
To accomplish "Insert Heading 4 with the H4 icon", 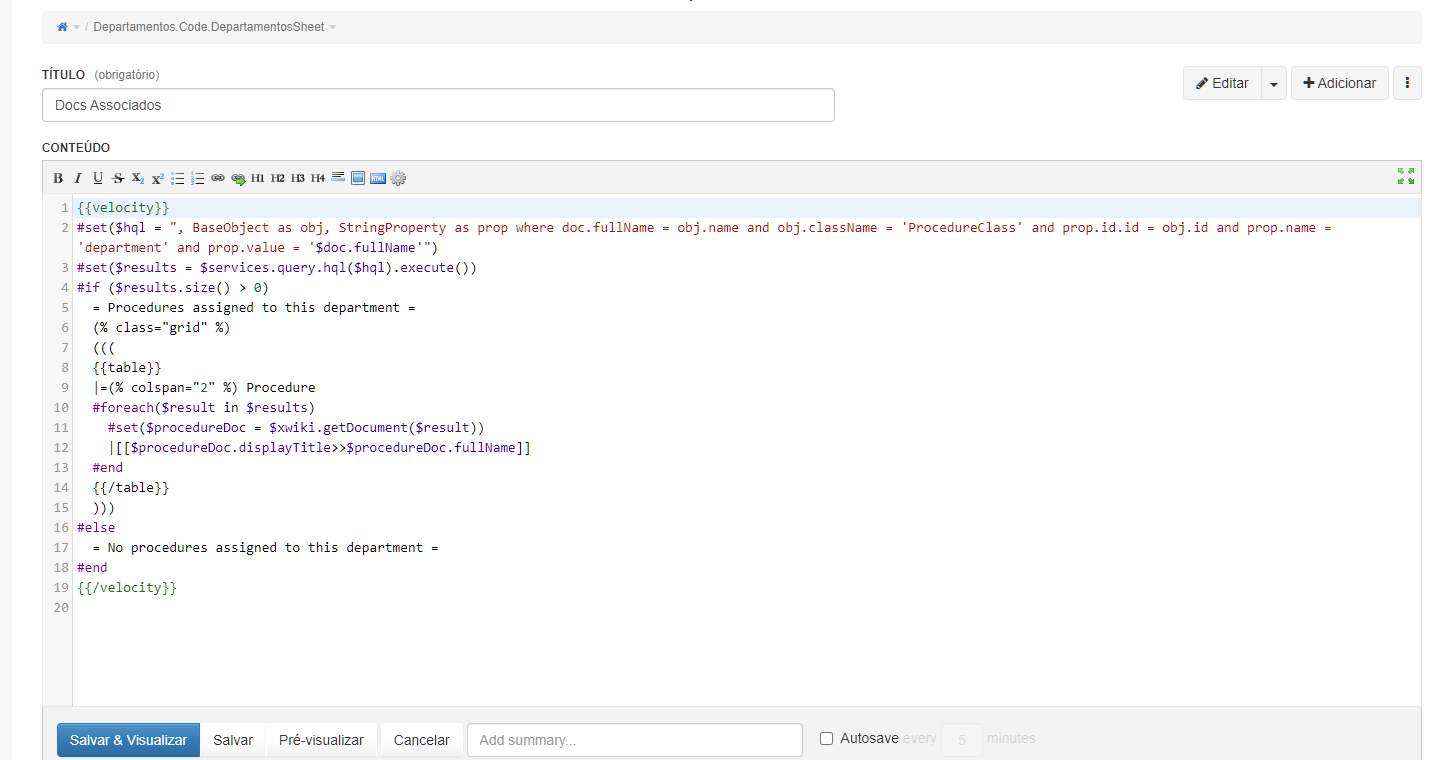I will [318, 178].
